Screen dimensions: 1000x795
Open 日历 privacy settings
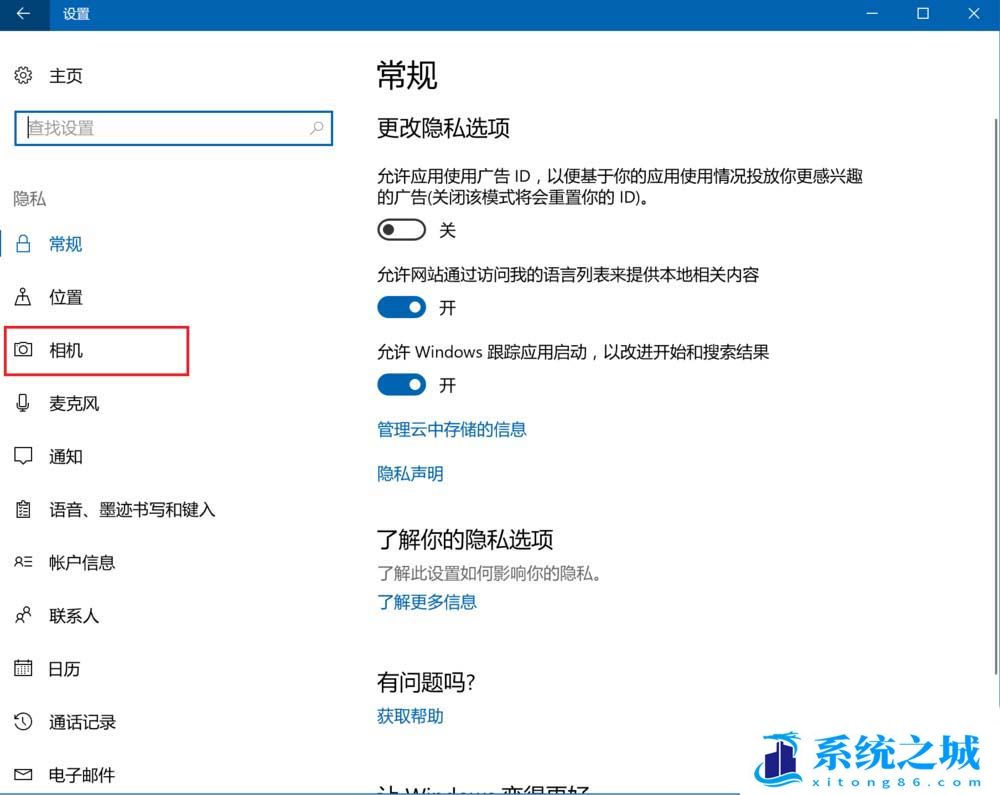[64, 669]
